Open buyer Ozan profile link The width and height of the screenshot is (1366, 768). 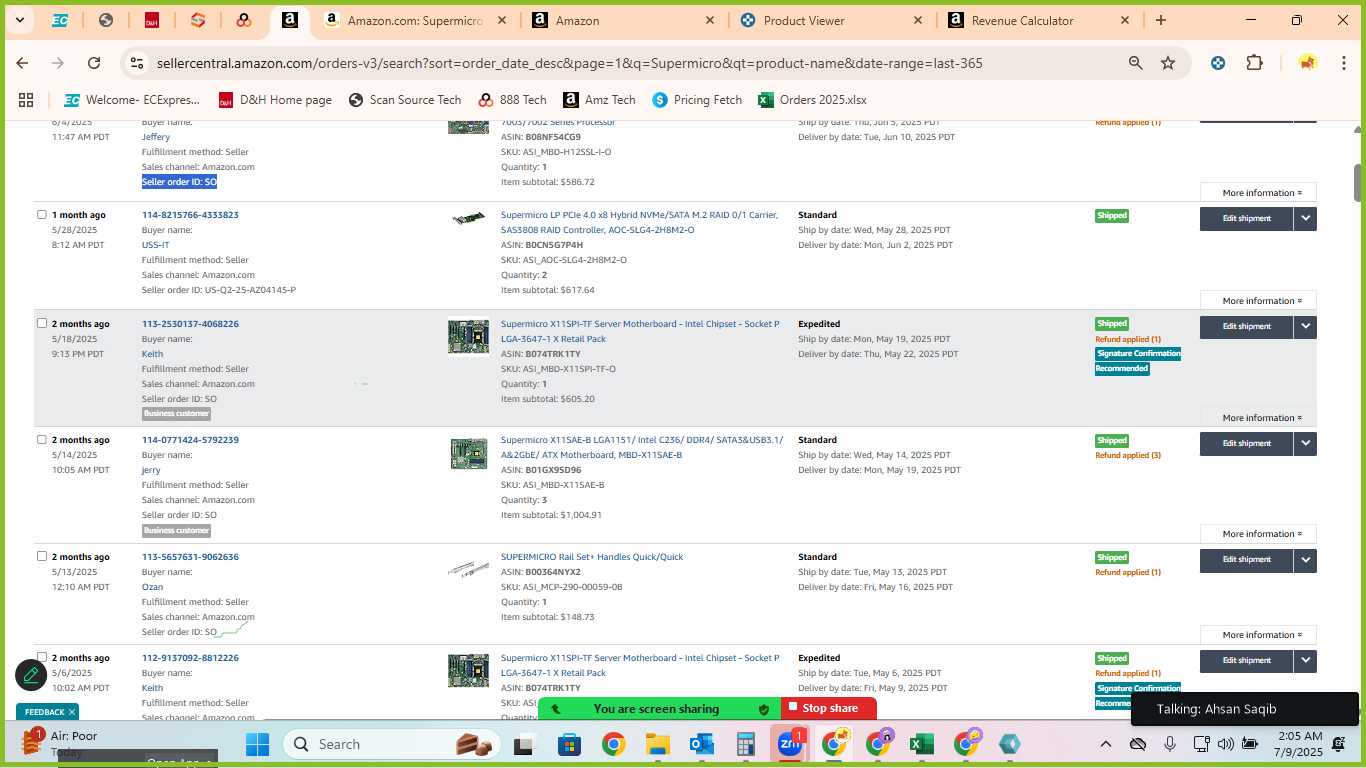point(152,587)
